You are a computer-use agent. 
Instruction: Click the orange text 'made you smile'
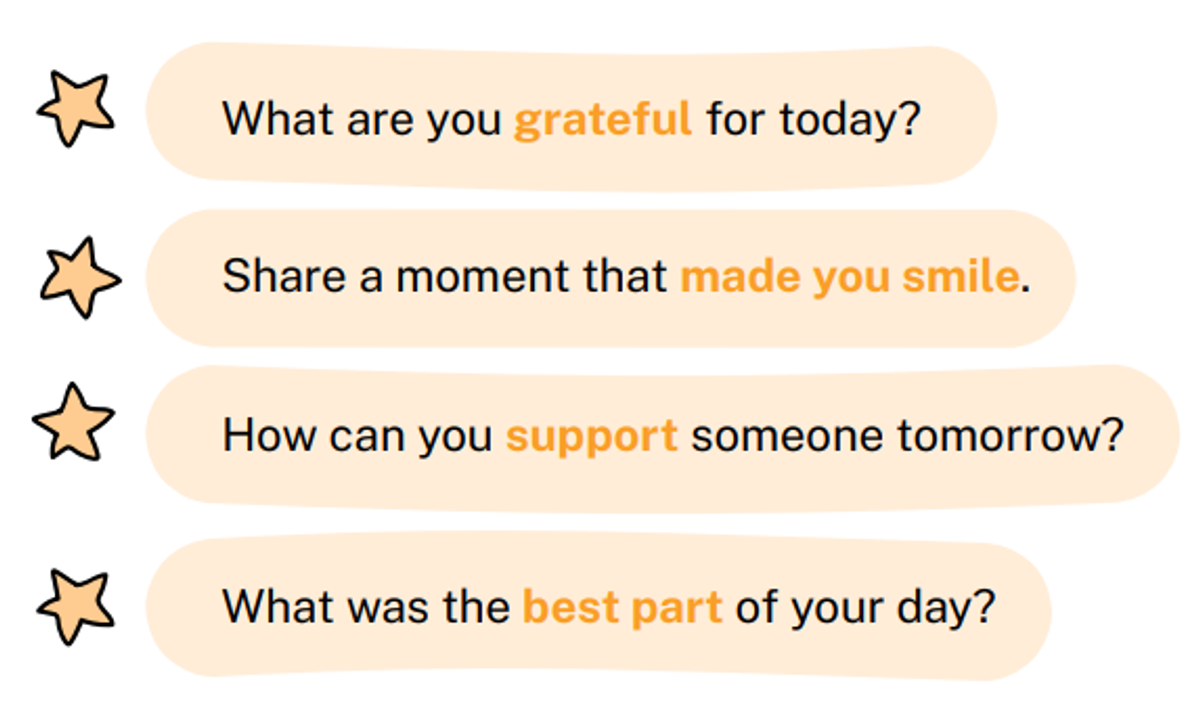pyautogui.click(x=849, y=277)
